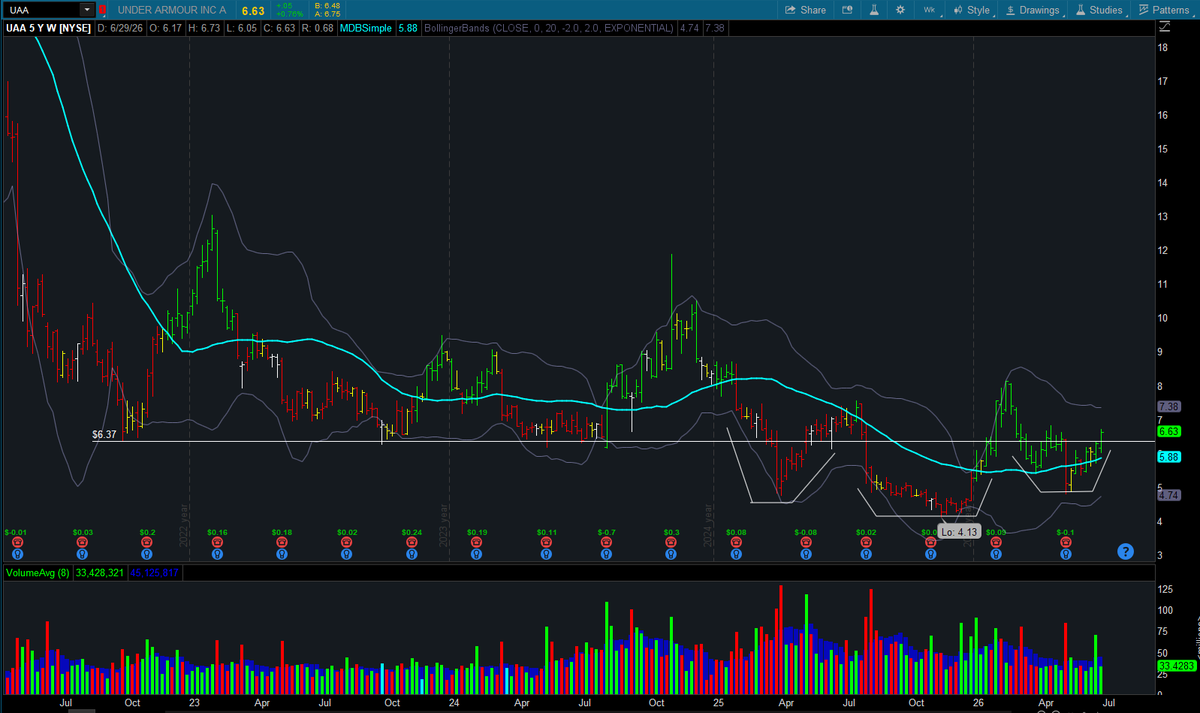This screenshot has height=713, width=1200.
Task: Click the Share button
Action: pyautogui.click(x=805, y=10)
